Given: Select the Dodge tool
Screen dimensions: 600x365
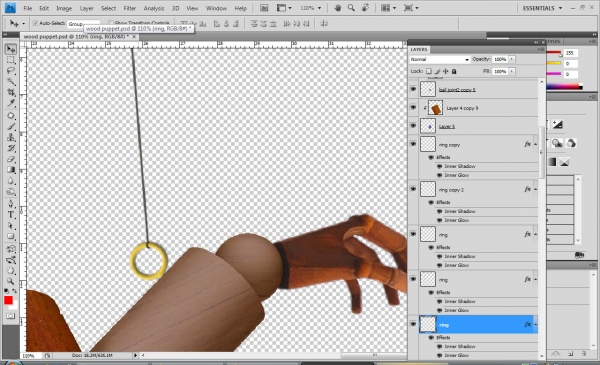Looking at the screenshot, I should [11, 191].
